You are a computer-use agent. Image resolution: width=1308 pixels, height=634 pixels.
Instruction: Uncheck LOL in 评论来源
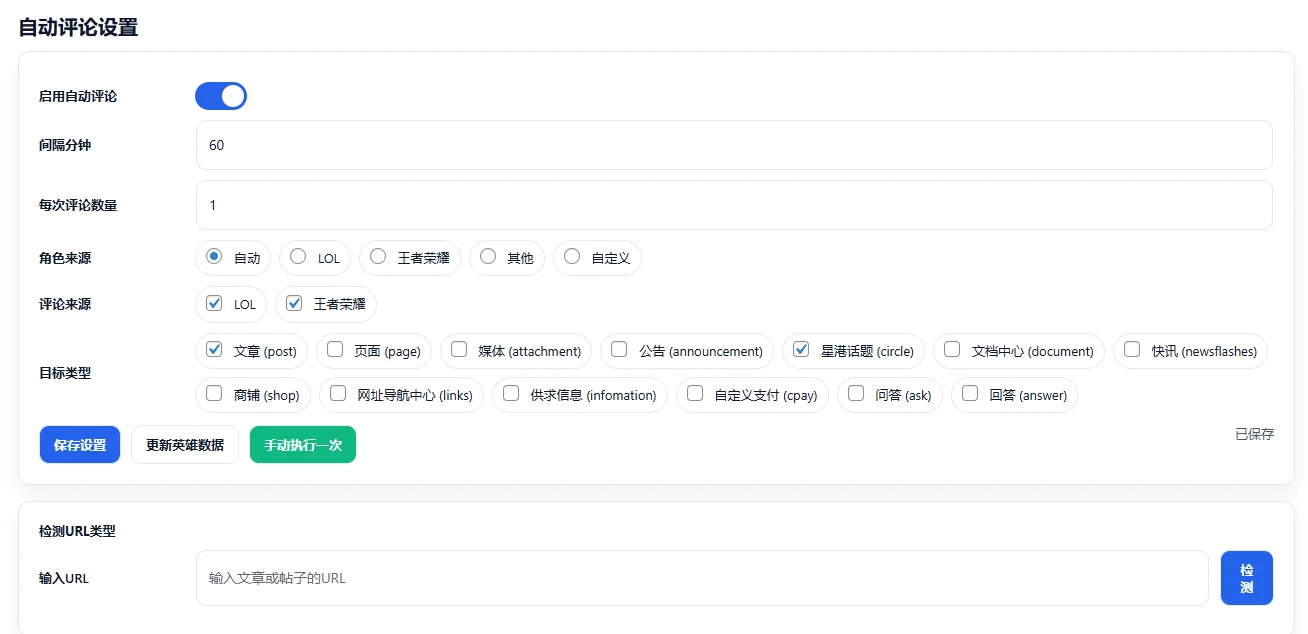click(x=214, y=304)
